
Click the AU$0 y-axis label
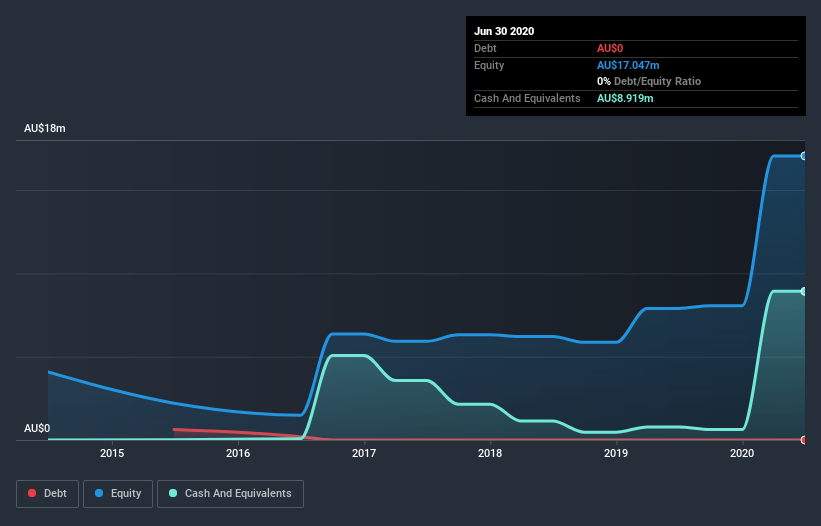(x=37, y=428)
